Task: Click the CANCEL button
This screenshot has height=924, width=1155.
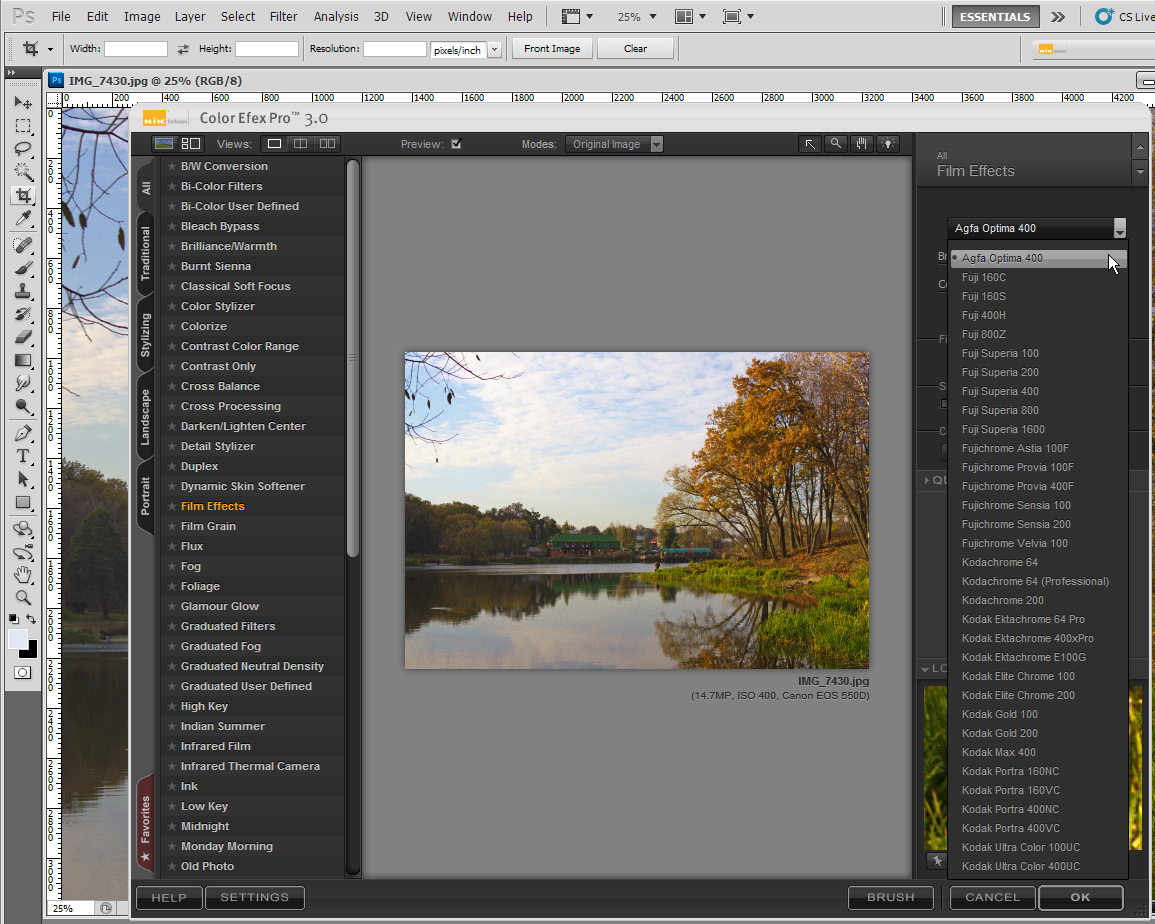Action: click(992, 897)
